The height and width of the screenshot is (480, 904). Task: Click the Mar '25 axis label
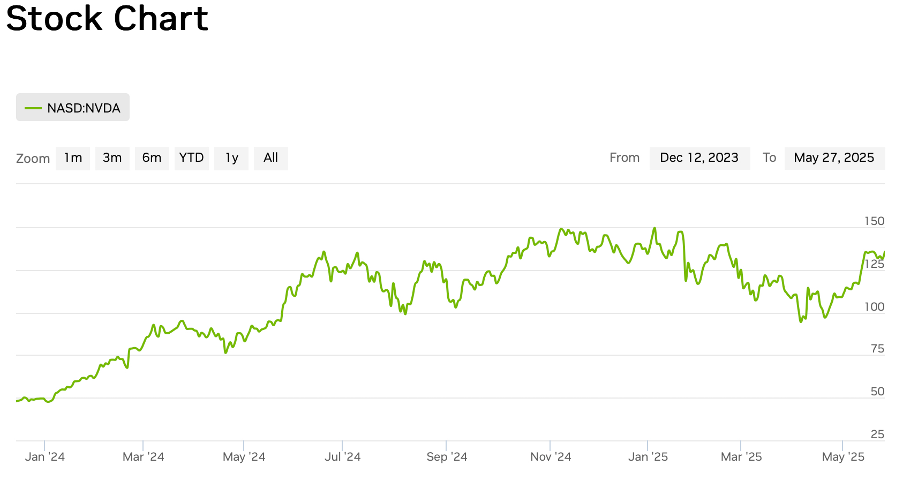(741, 457)
